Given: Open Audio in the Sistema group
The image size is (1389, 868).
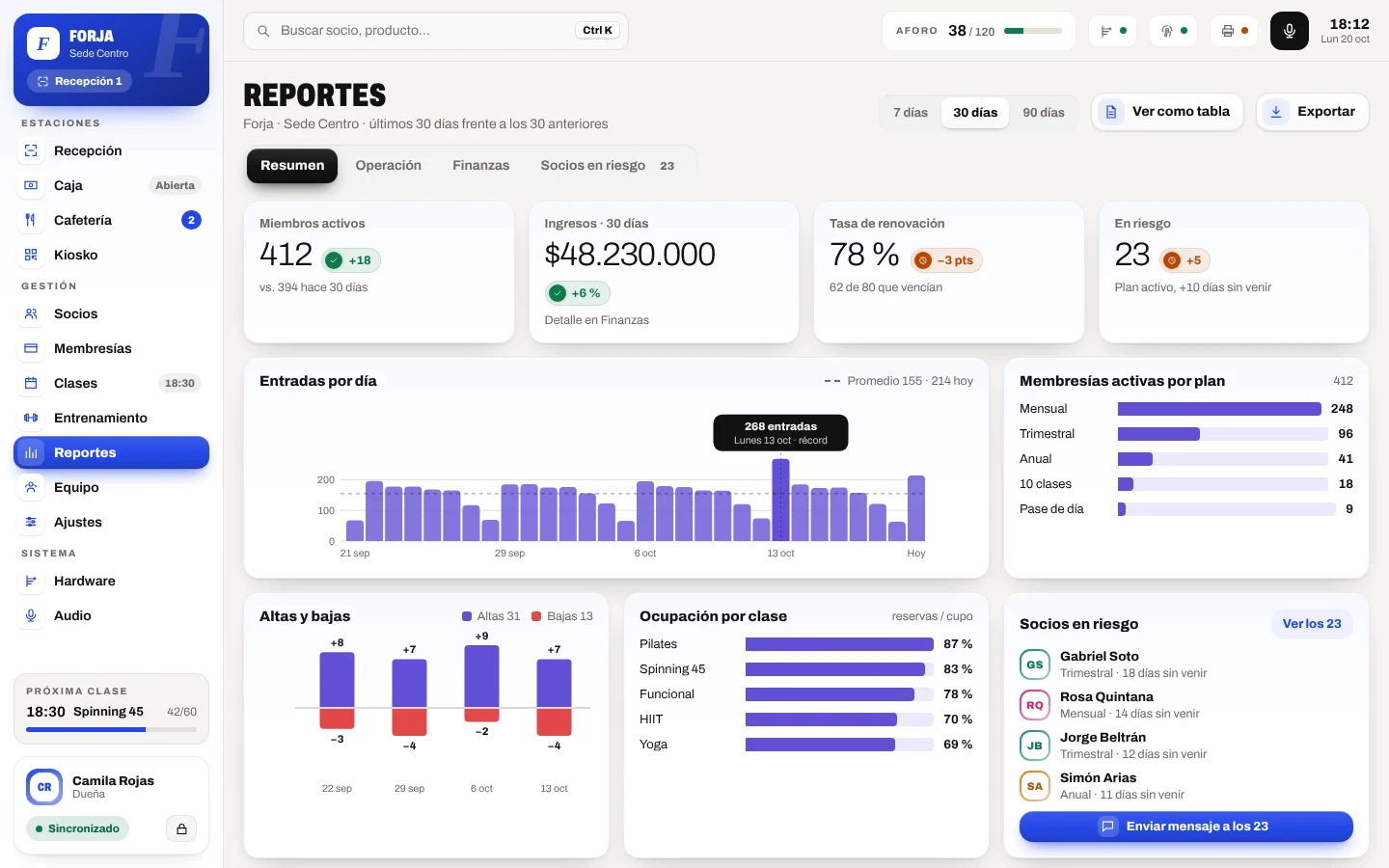Looking at the screenshot, I should [x=111, y=615].
